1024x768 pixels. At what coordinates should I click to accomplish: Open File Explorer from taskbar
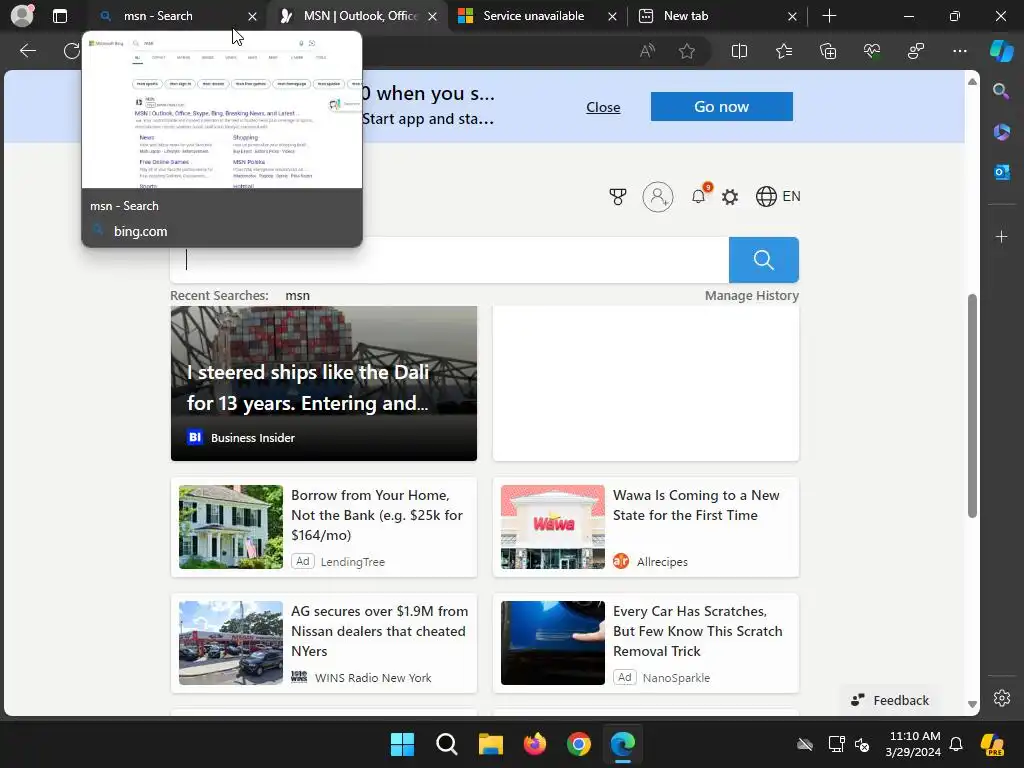pyautogui.click(x=490, y=744)
